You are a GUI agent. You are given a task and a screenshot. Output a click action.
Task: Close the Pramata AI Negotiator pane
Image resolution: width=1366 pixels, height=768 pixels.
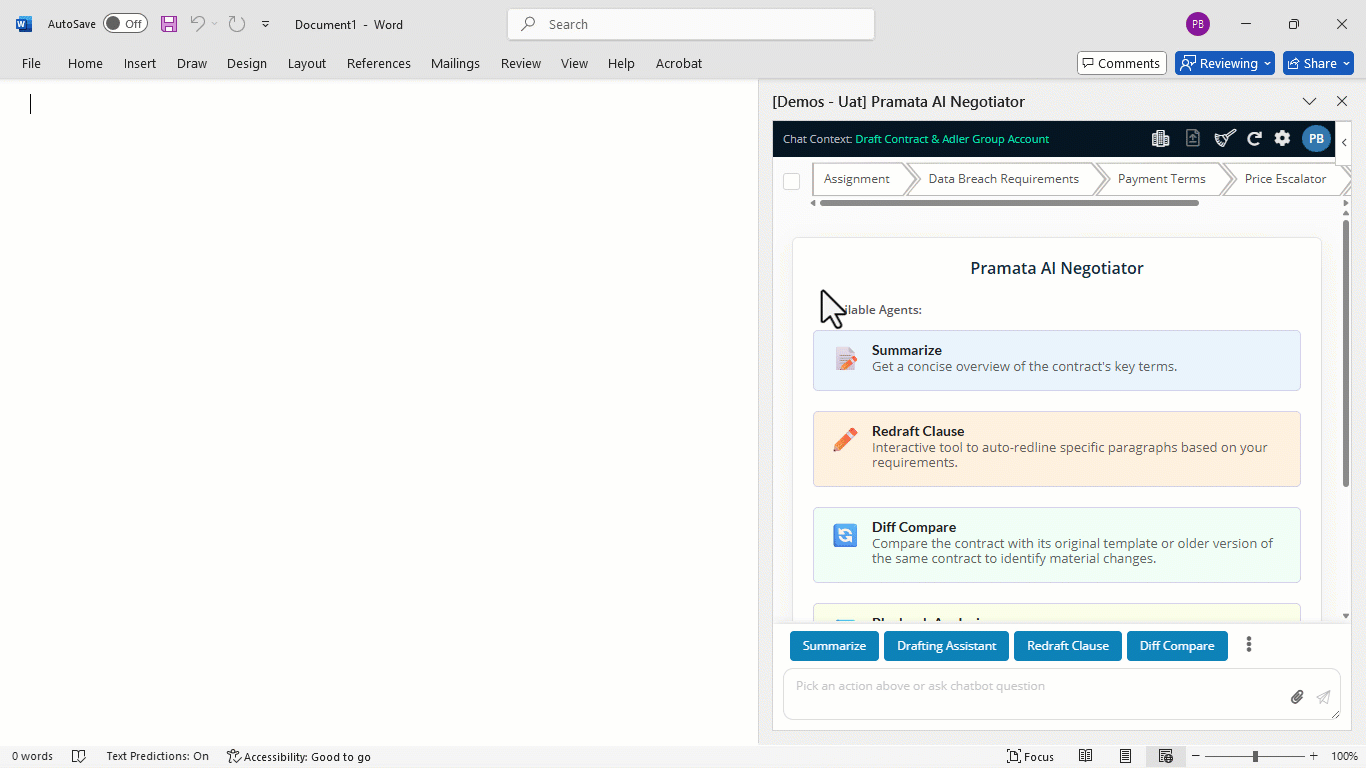[x=1342, y=101]
